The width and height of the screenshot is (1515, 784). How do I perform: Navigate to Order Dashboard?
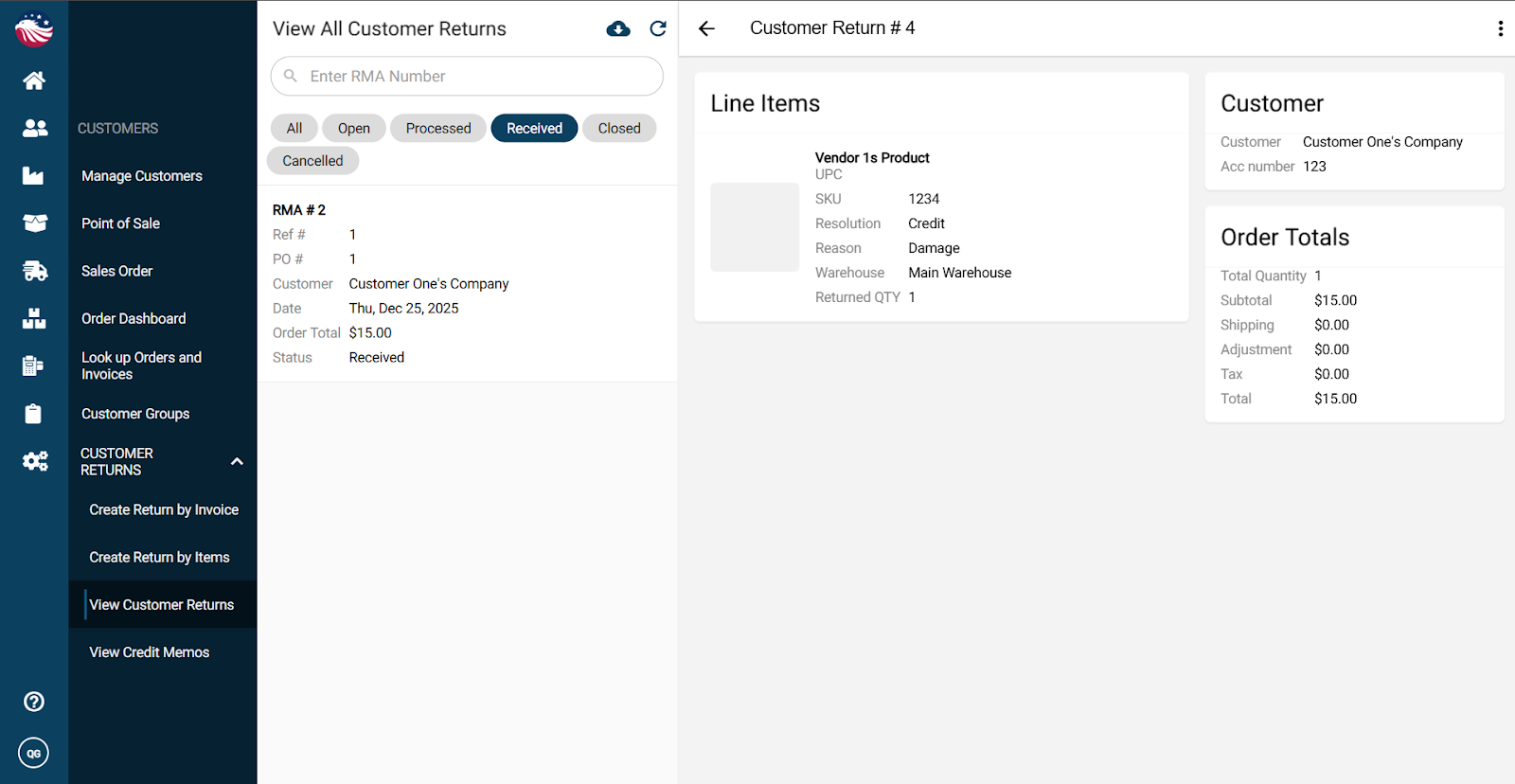click(134, 319)
